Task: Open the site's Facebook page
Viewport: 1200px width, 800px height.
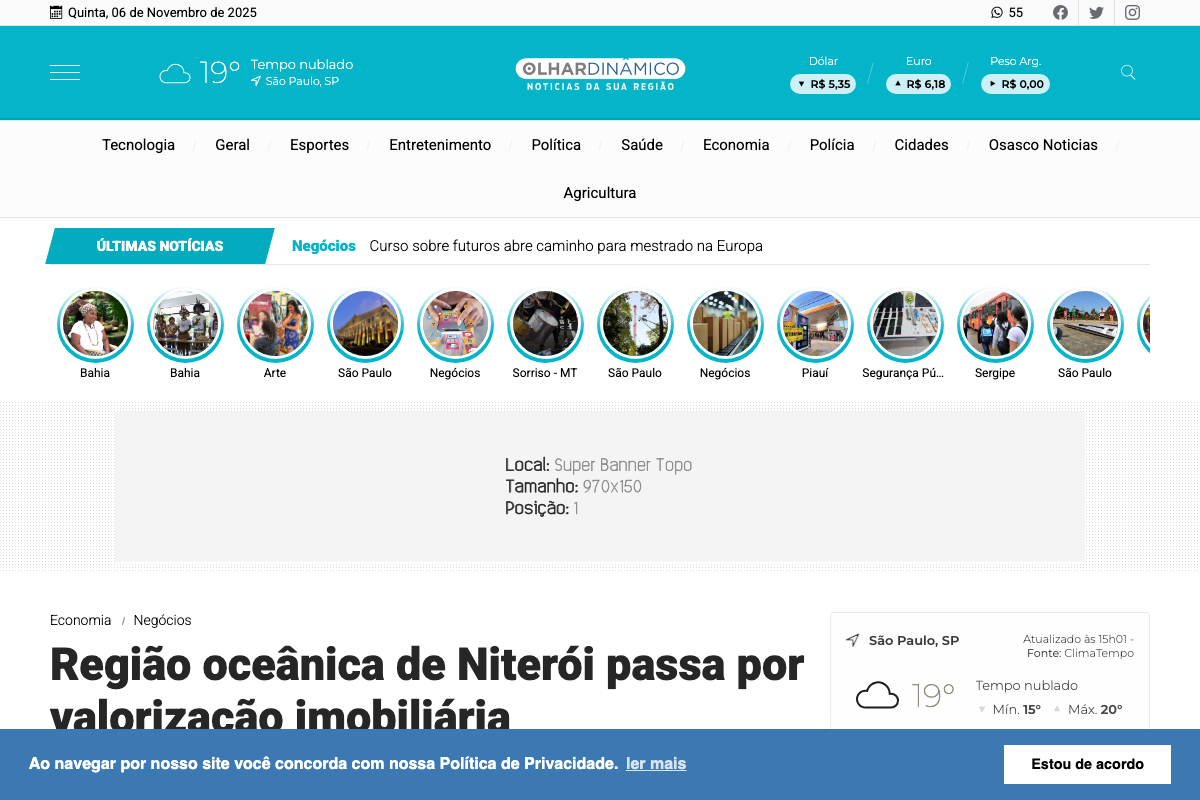Action: 1060,12
